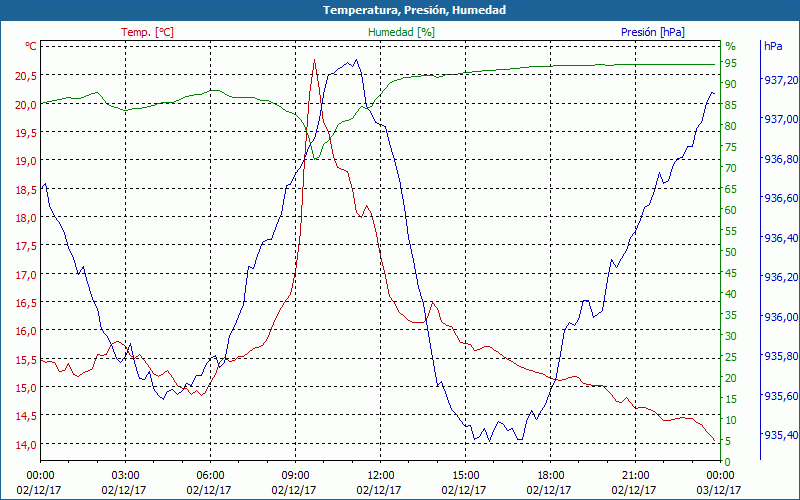Click the 16,5 temperature axis tick
The height and width of the screenshot is (500, 800).
26,303
